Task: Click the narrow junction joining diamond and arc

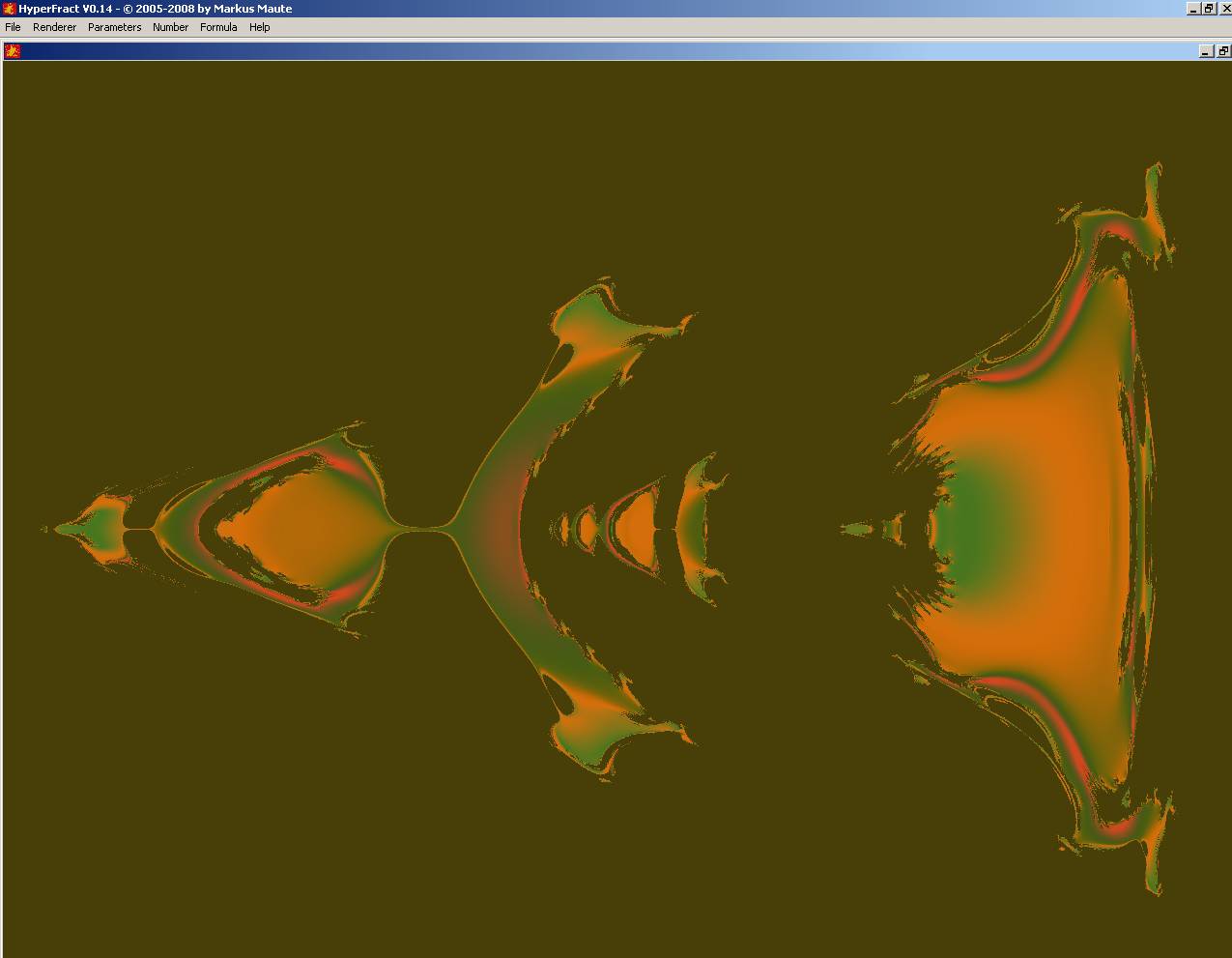Action: (420, 529)
